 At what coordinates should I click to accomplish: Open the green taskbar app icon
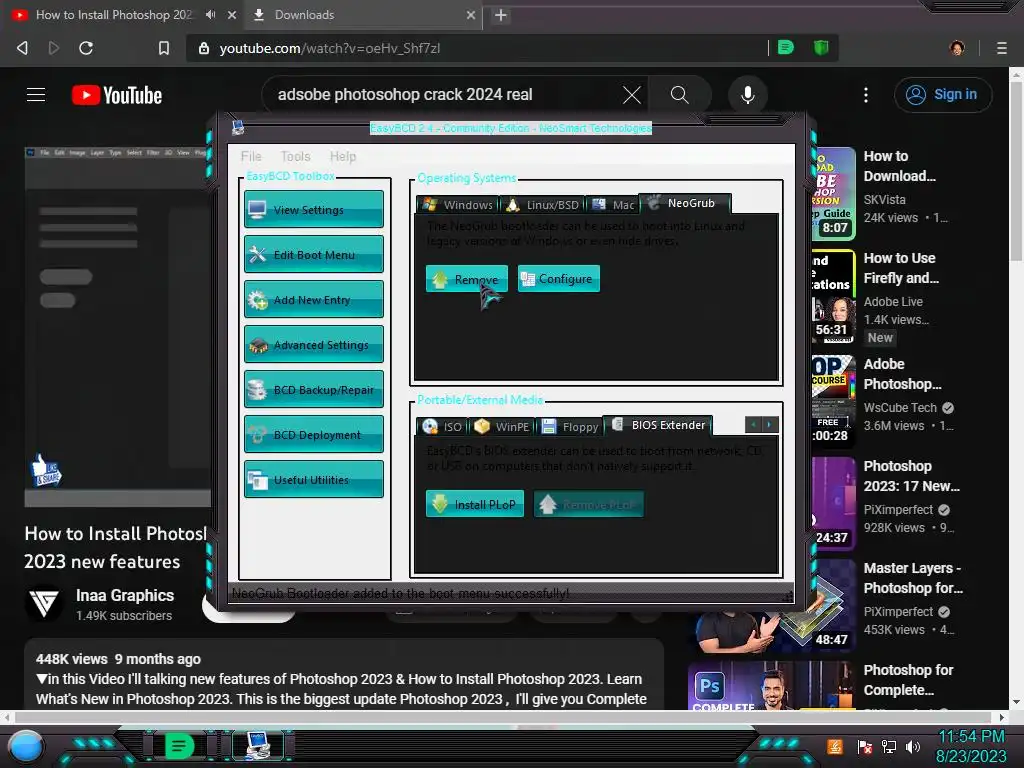click(x=179, y=746)
